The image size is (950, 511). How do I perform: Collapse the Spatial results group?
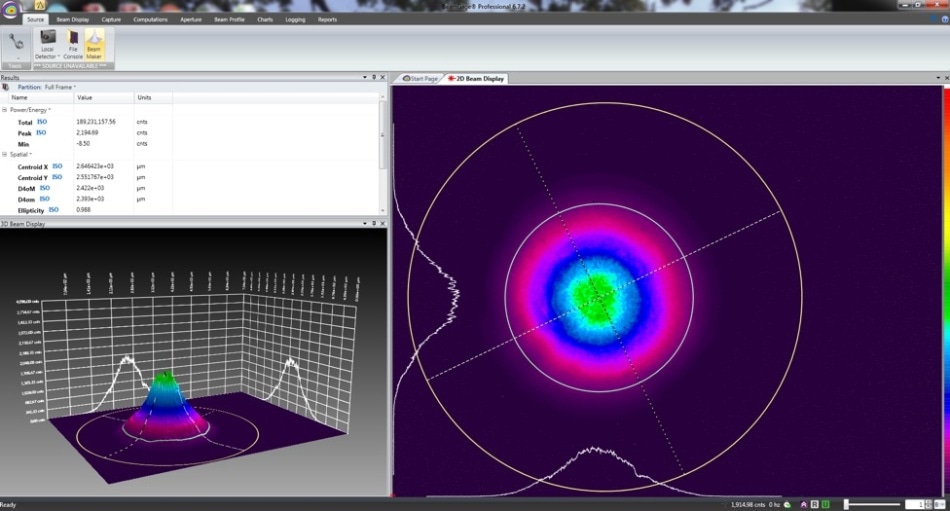4,155
